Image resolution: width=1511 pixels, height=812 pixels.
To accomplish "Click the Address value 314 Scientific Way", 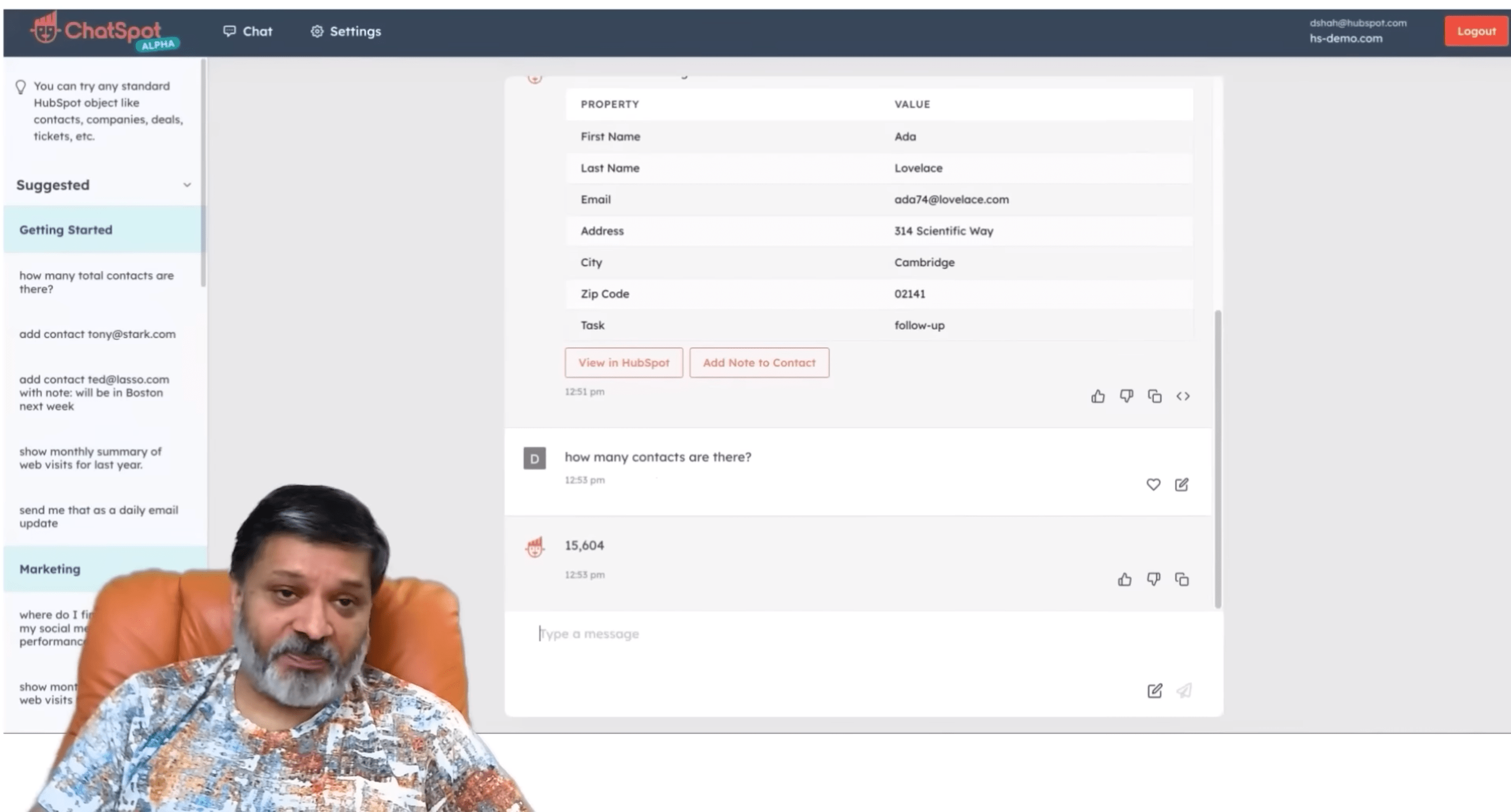I will (943, 231).
